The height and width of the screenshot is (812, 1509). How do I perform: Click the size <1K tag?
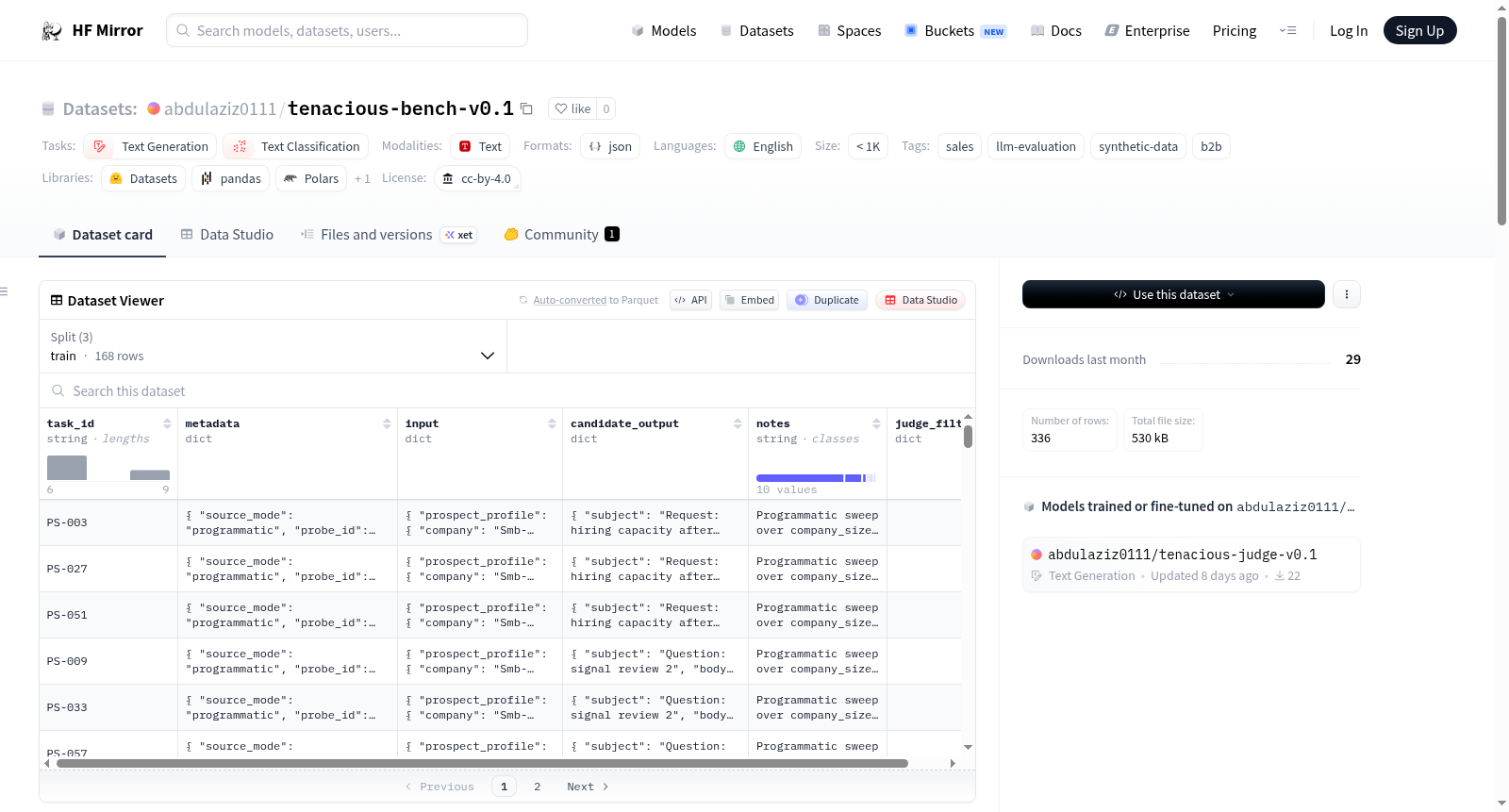tap(868, 146)
